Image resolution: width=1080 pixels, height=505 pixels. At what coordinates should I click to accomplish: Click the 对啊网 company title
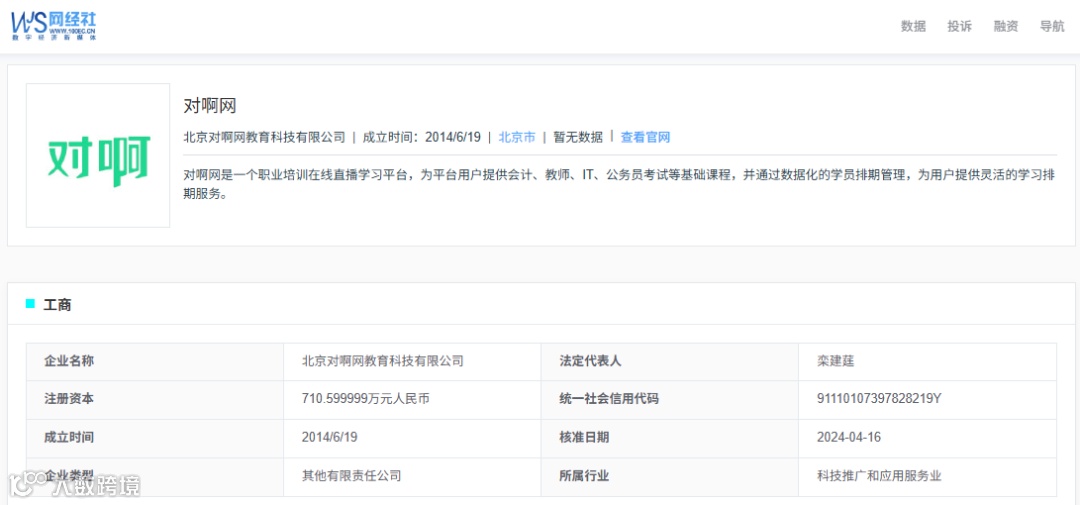pyautogui.click(x=210, y=106)
